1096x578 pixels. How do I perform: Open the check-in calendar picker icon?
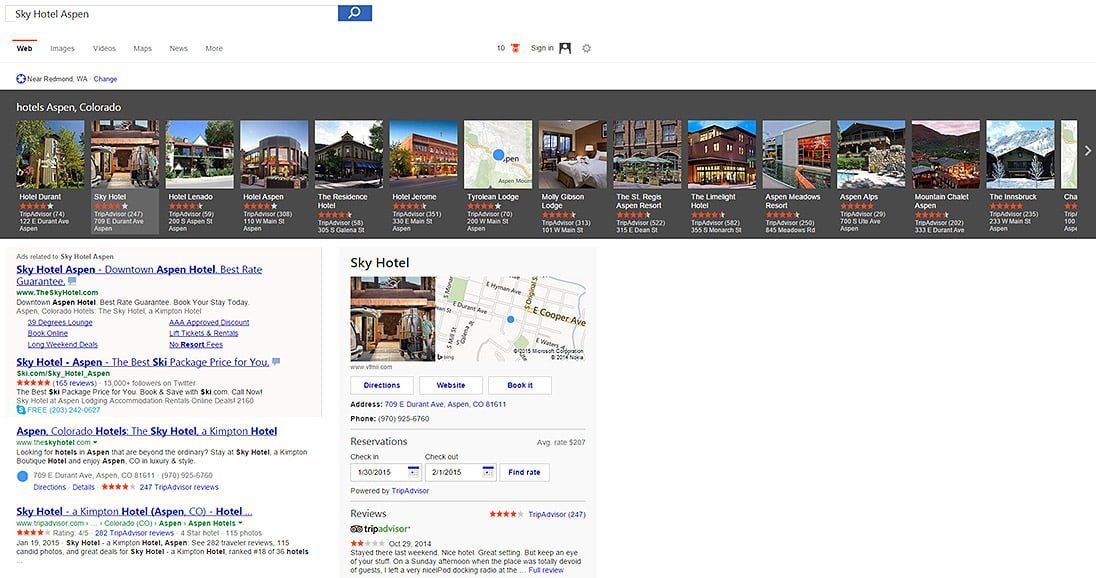413,472
